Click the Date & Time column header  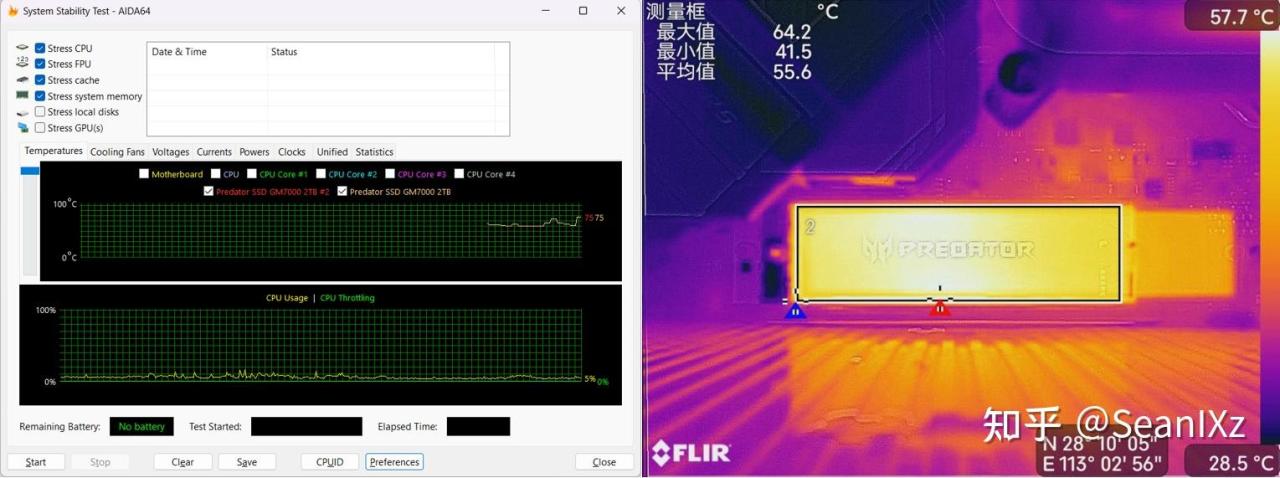tap(207, 52)
